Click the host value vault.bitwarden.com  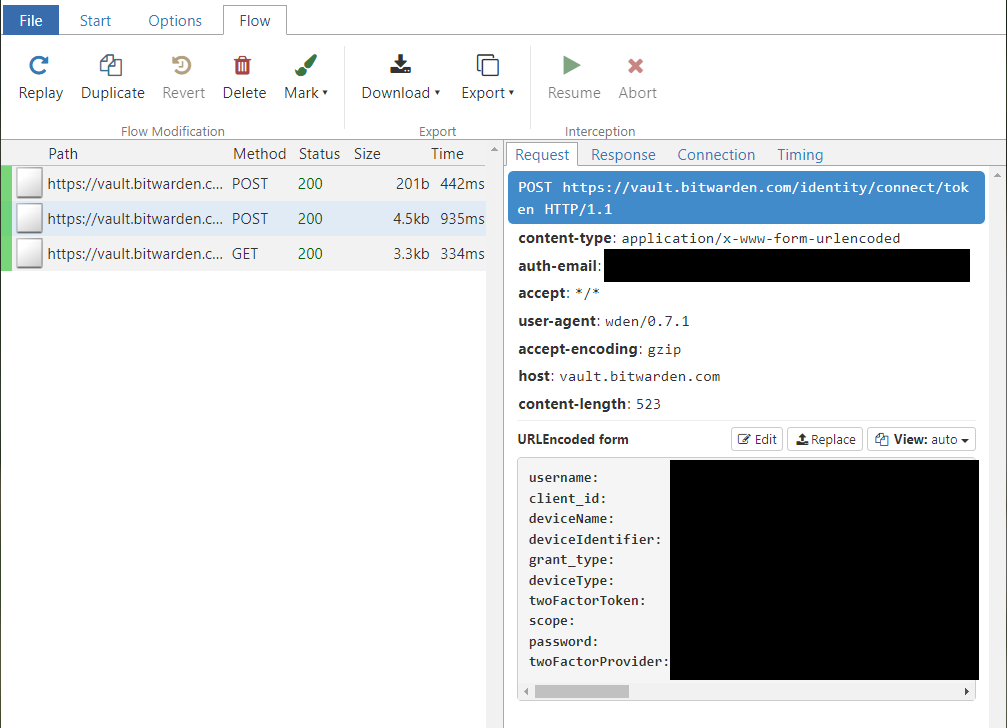click(x=640, y=376)
